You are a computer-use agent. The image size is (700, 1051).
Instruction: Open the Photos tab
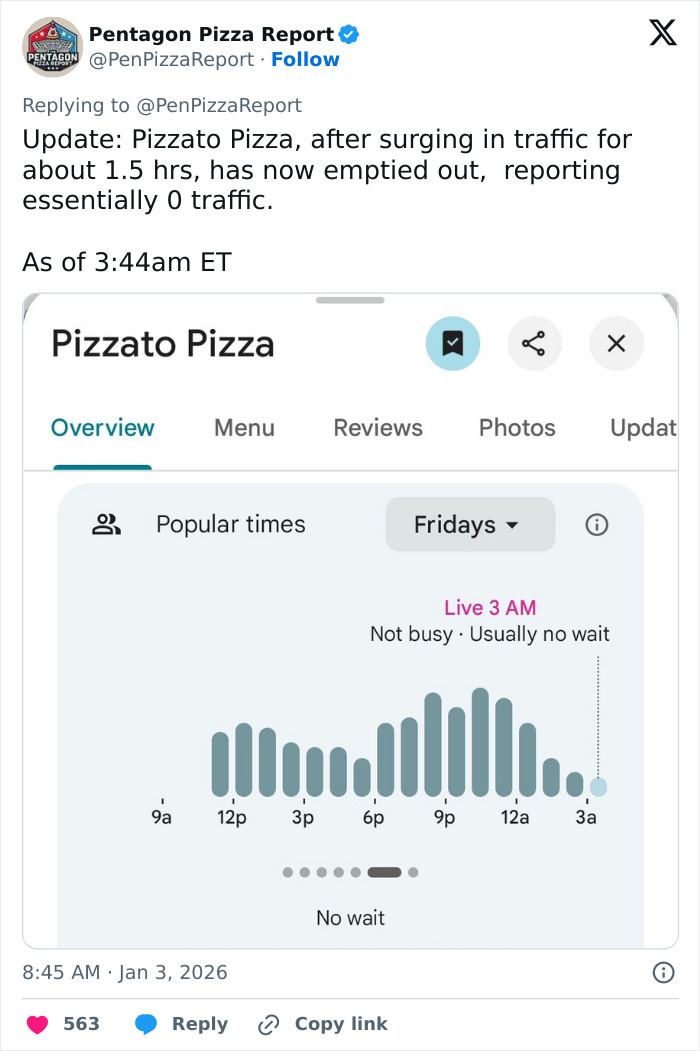point(516,428)
